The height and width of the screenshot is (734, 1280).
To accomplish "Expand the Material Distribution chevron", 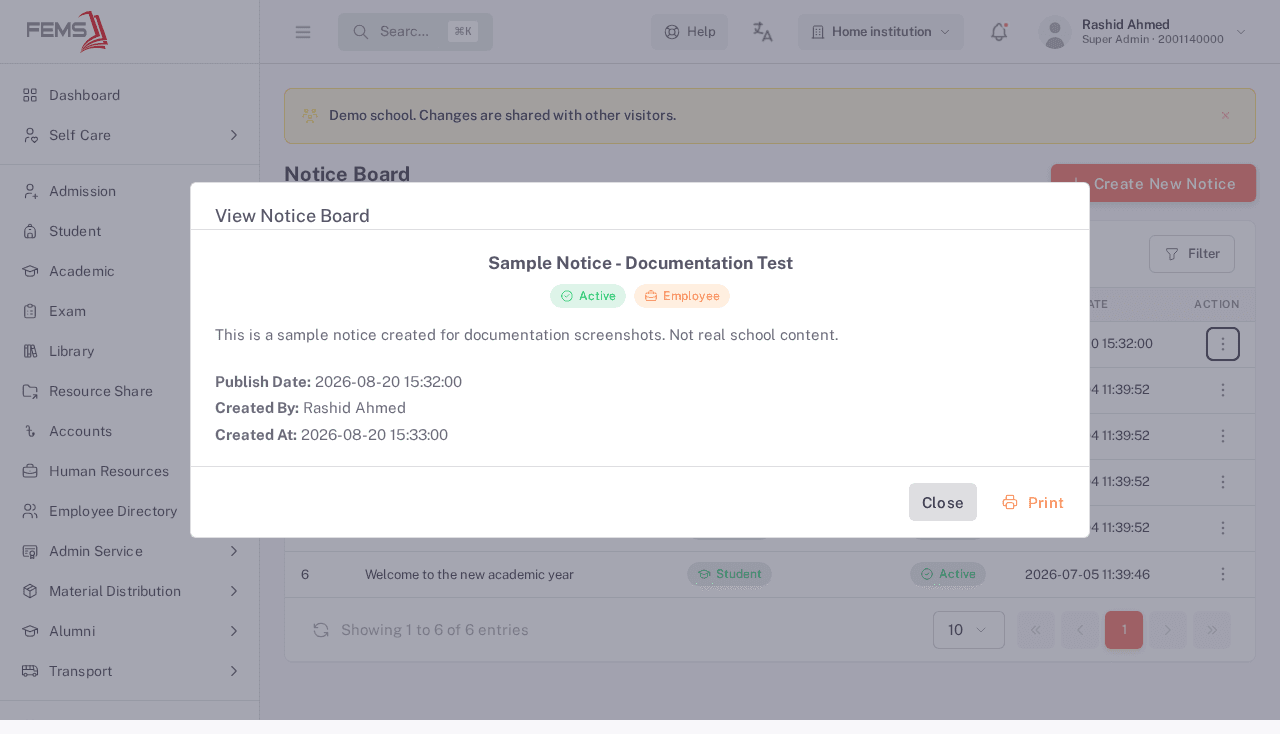I will 234,591.
